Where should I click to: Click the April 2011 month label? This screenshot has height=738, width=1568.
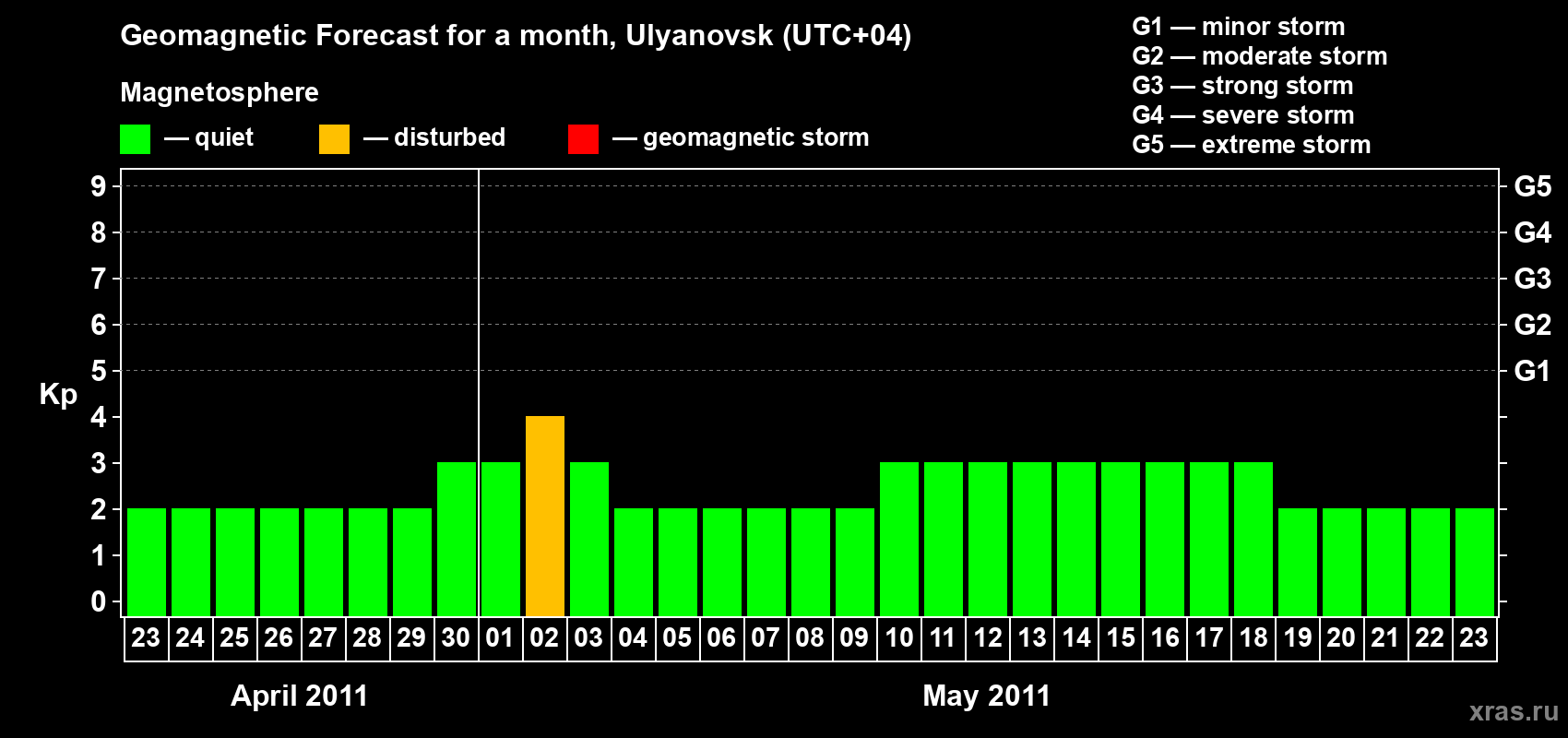299,696
